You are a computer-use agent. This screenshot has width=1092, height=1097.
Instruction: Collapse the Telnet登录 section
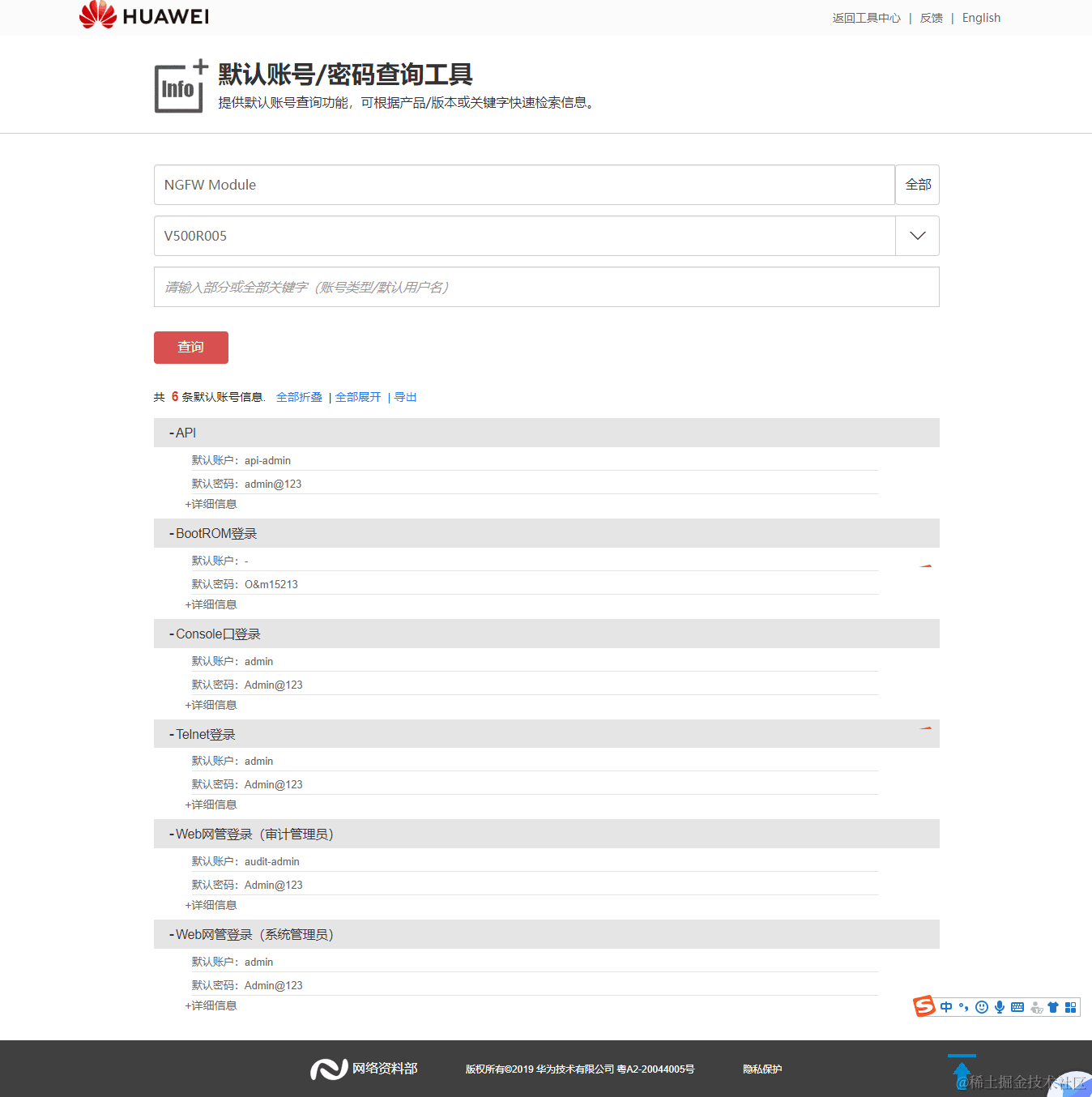coord(547,734)
